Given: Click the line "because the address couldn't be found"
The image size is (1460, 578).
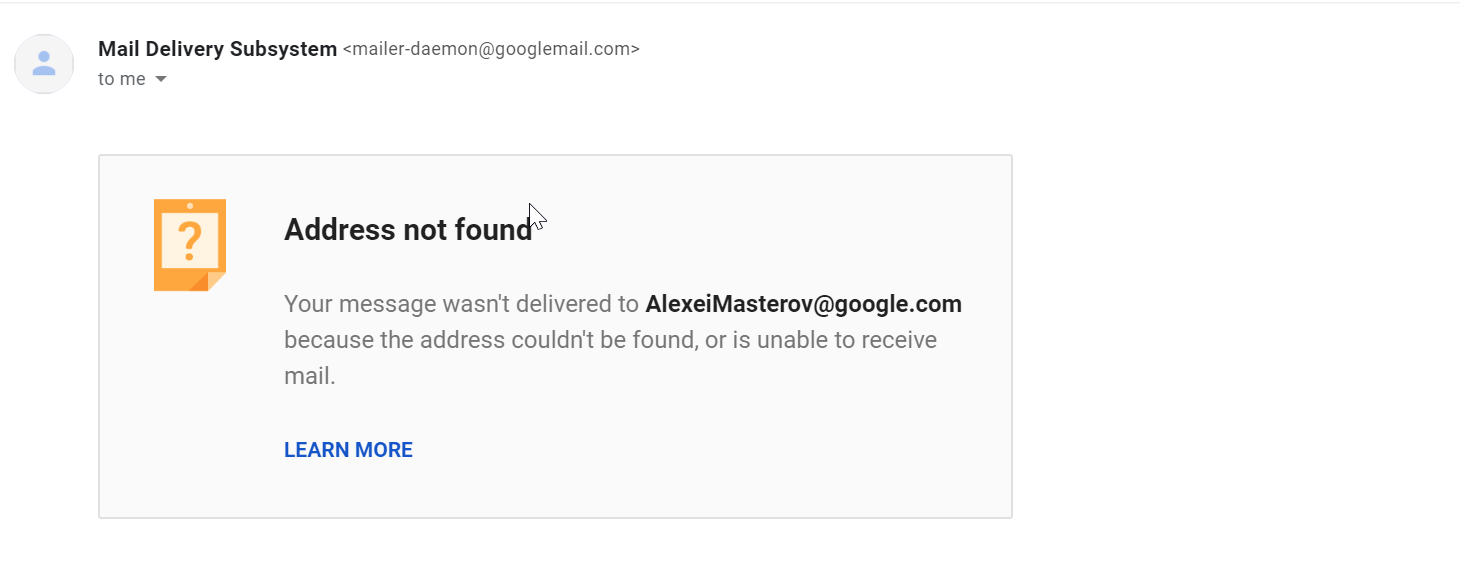Looking at the screenshot, I should click(490, 340).
